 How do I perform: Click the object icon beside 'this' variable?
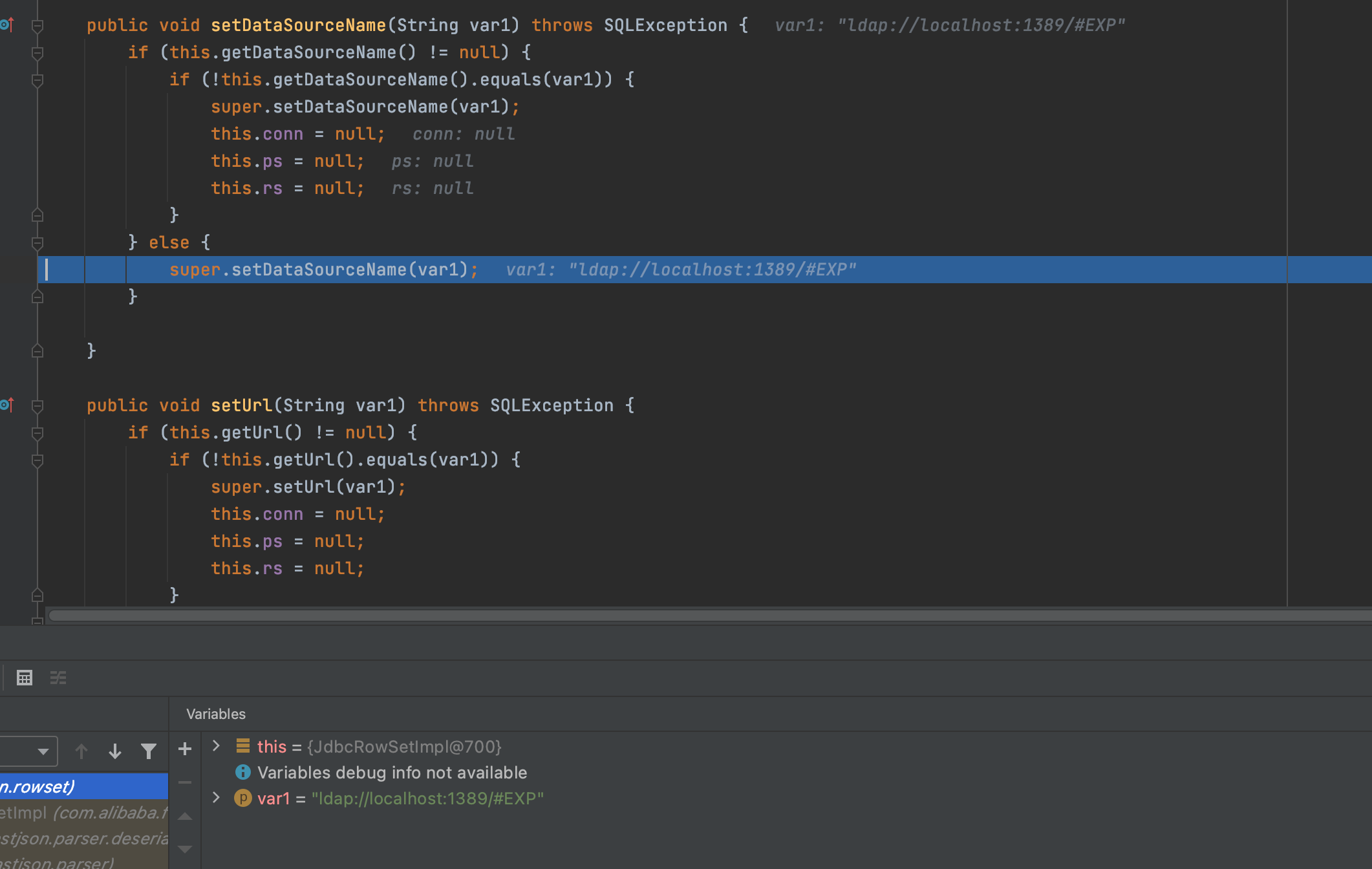click(x=243, y=746)
